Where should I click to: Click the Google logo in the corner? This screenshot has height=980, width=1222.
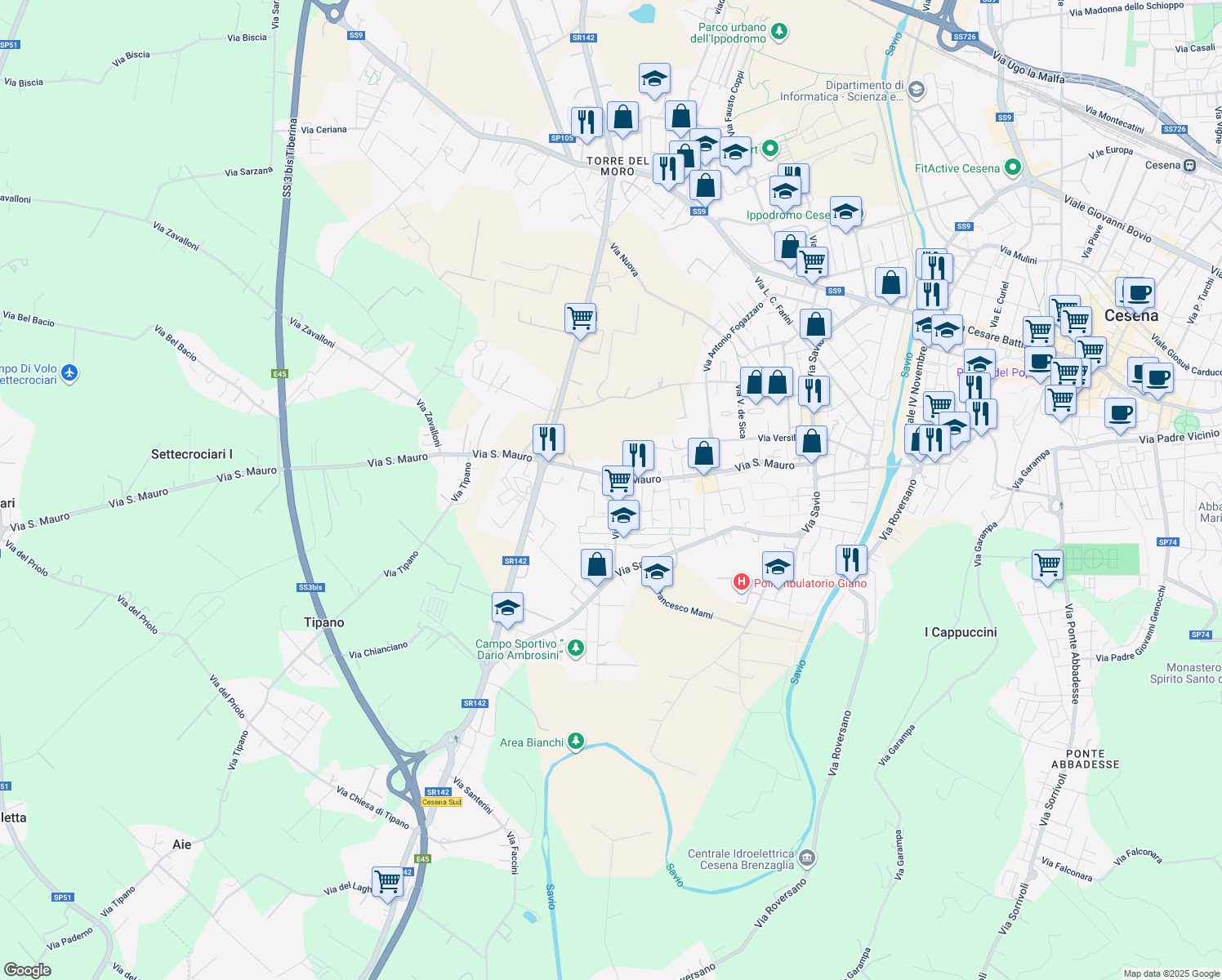tap(27, 970)
